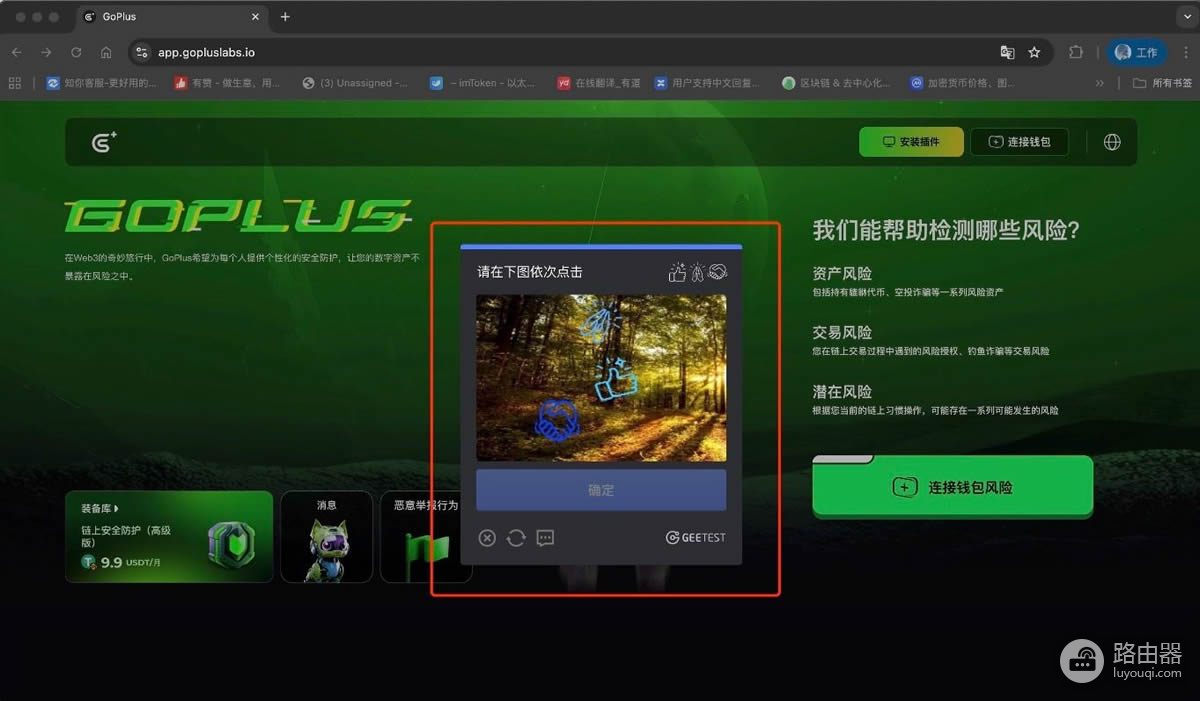The height and width of the screenshot is (701, 1200).
Task: Open the browser extensions puzzle icon
Action: pyautogui.click(x=1076, y=52)
